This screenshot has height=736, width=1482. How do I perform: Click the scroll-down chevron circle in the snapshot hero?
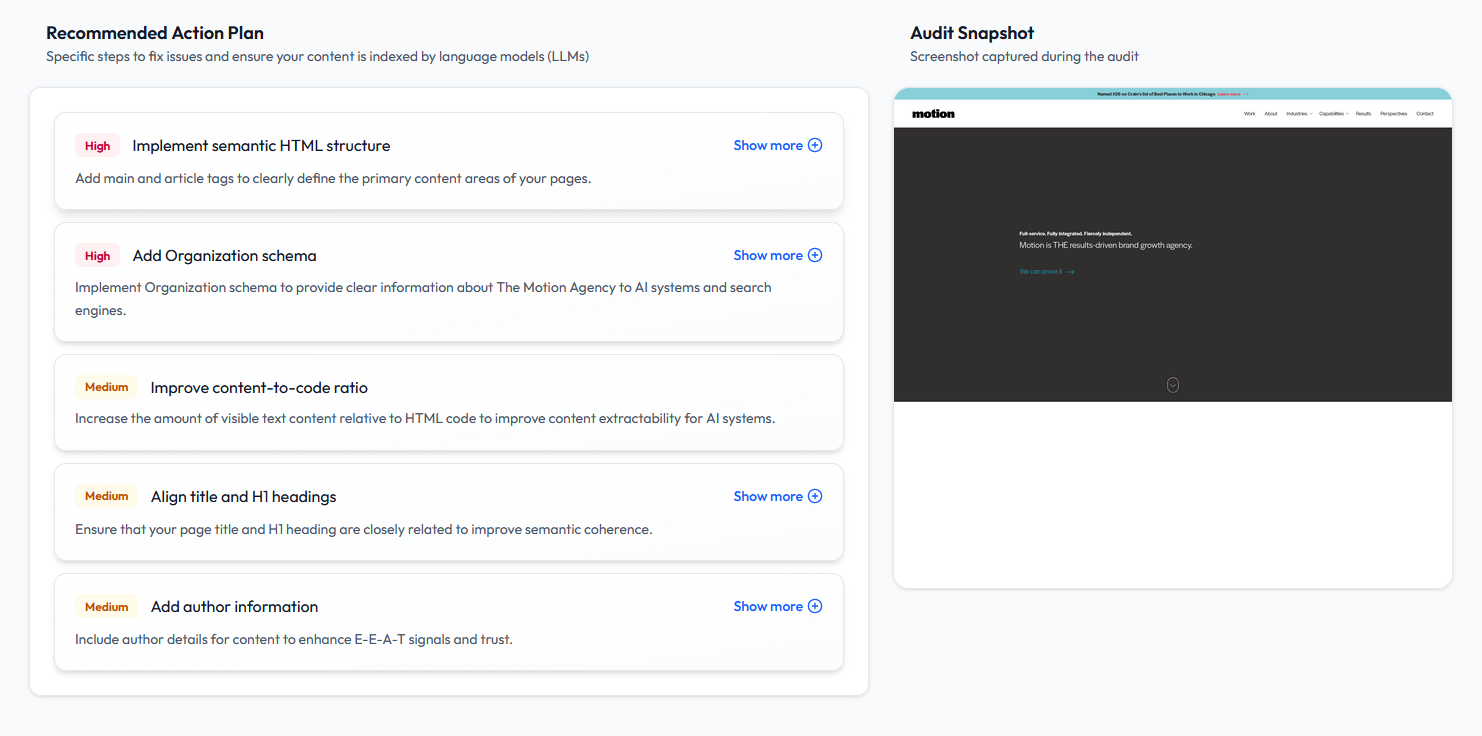(1172, 384)
